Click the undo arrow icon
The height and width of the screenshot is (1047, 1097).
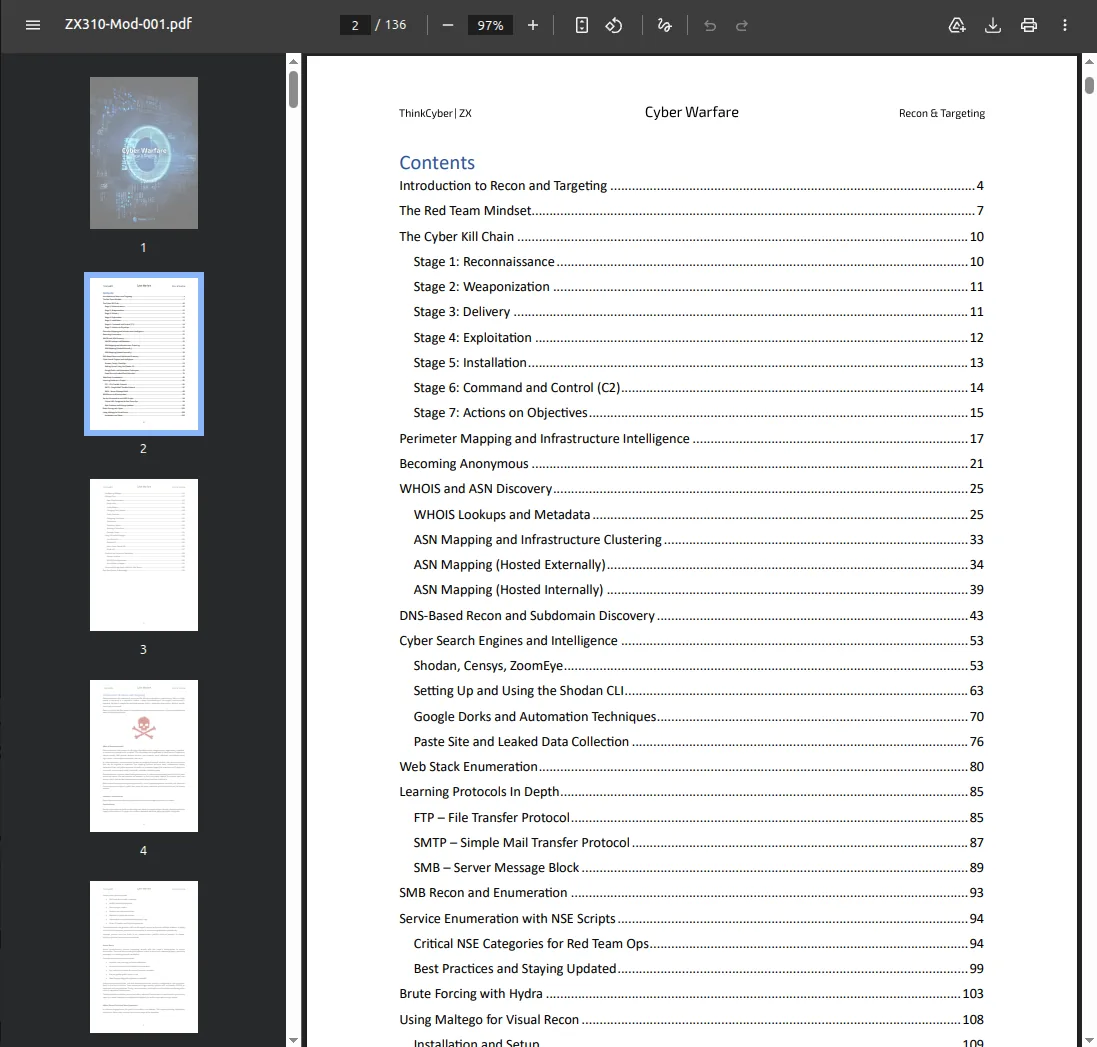(x=709, y=26)
